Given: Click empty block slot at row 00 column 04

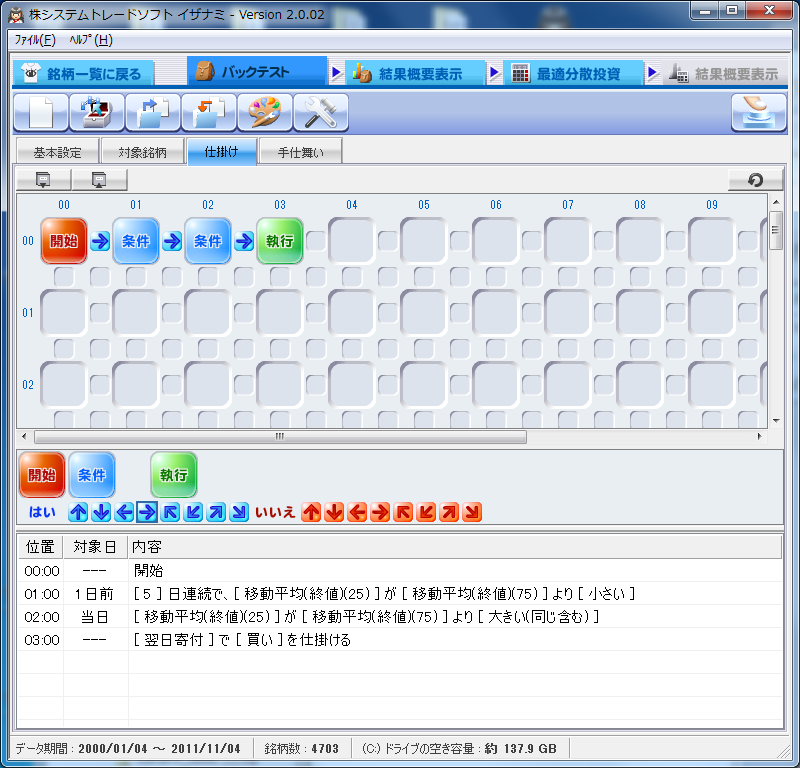Looking at the screenshot, I should click(x=352, y=241).
